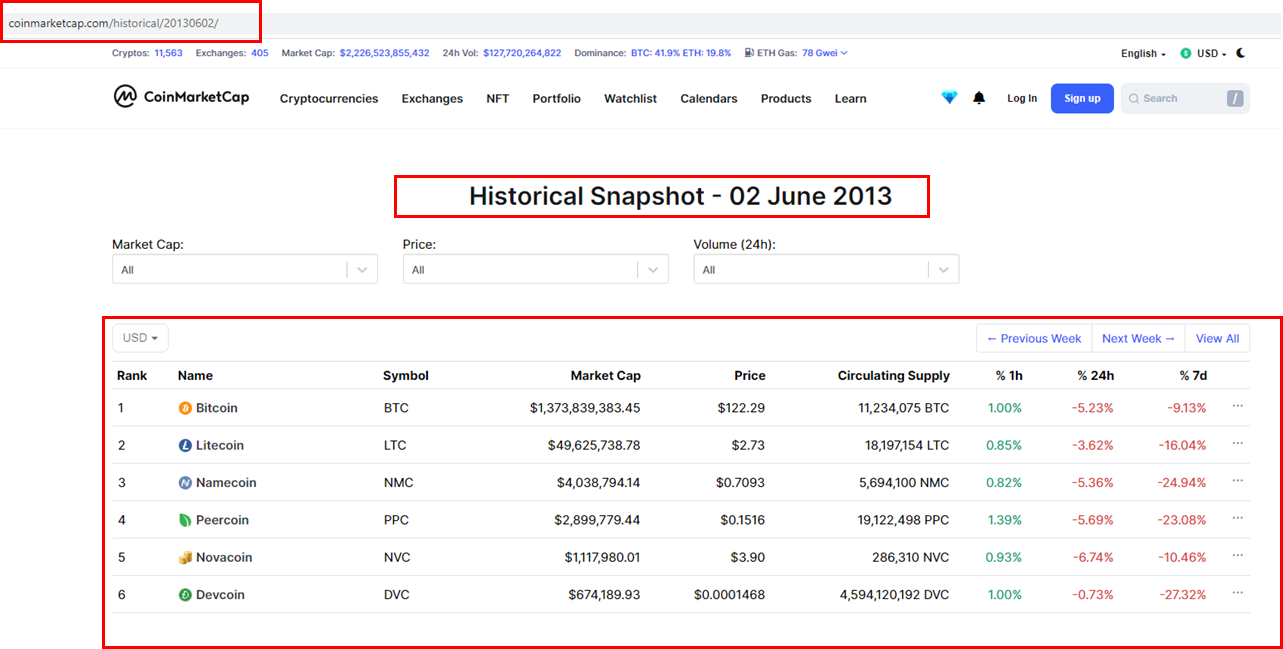
Task: Click the Sign up button
Action: click(1082, 98)
